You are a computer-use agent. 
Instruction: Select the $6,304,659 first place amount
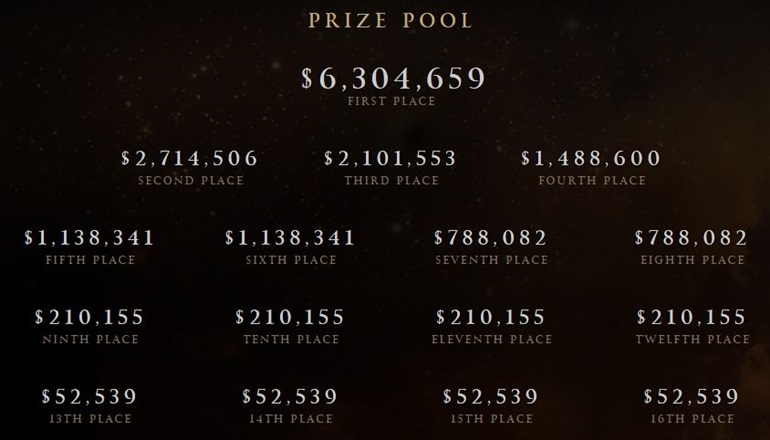[x=393, y=79]
